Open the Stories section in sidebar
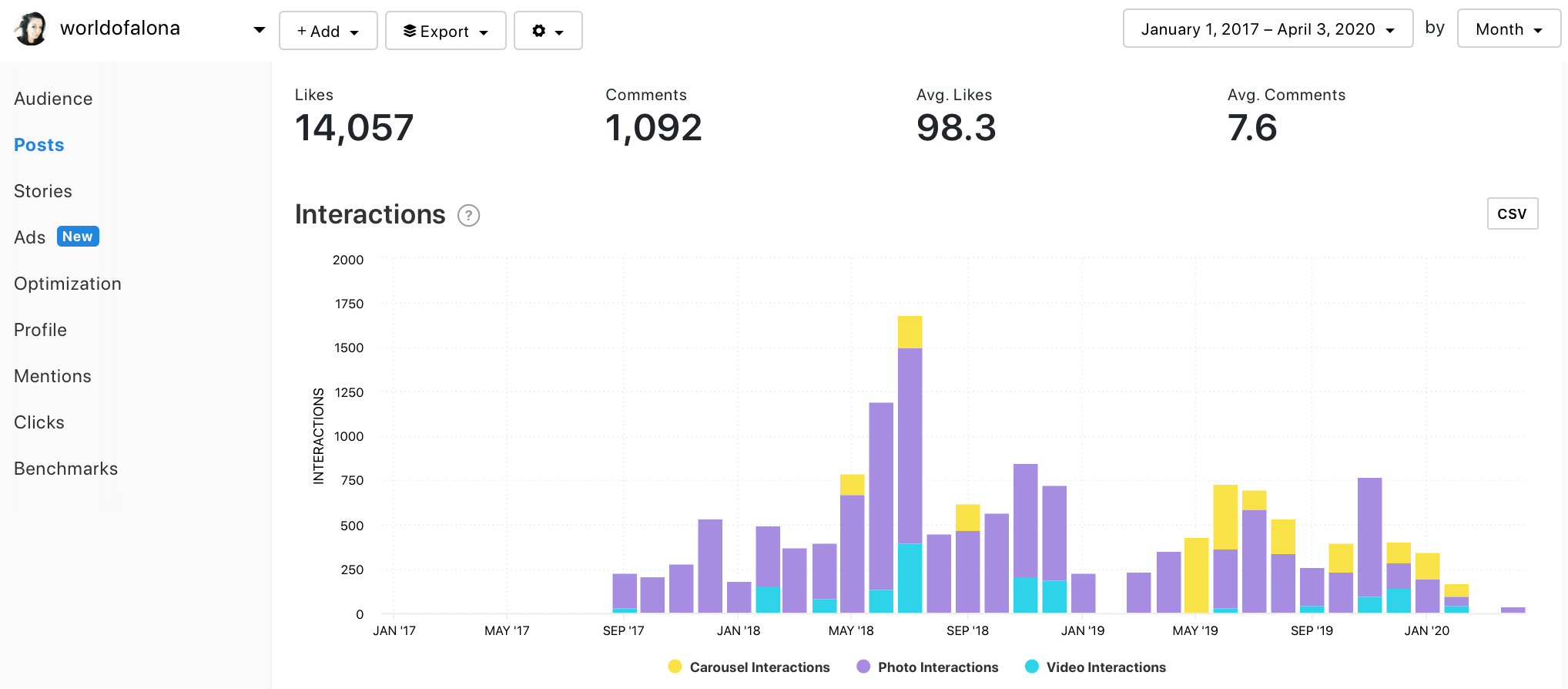 point(43,191)
